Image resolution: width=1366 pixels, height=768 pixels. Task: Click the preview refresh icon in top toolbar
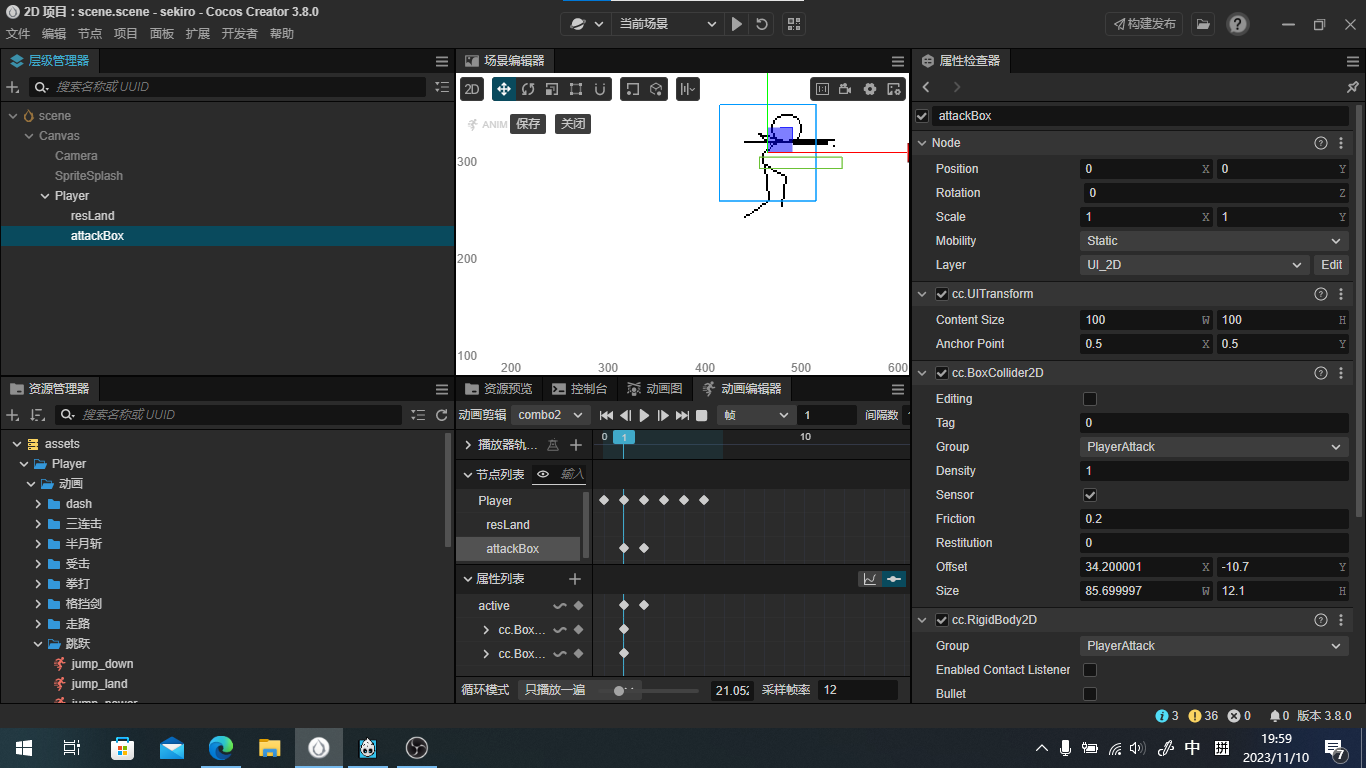762,24
